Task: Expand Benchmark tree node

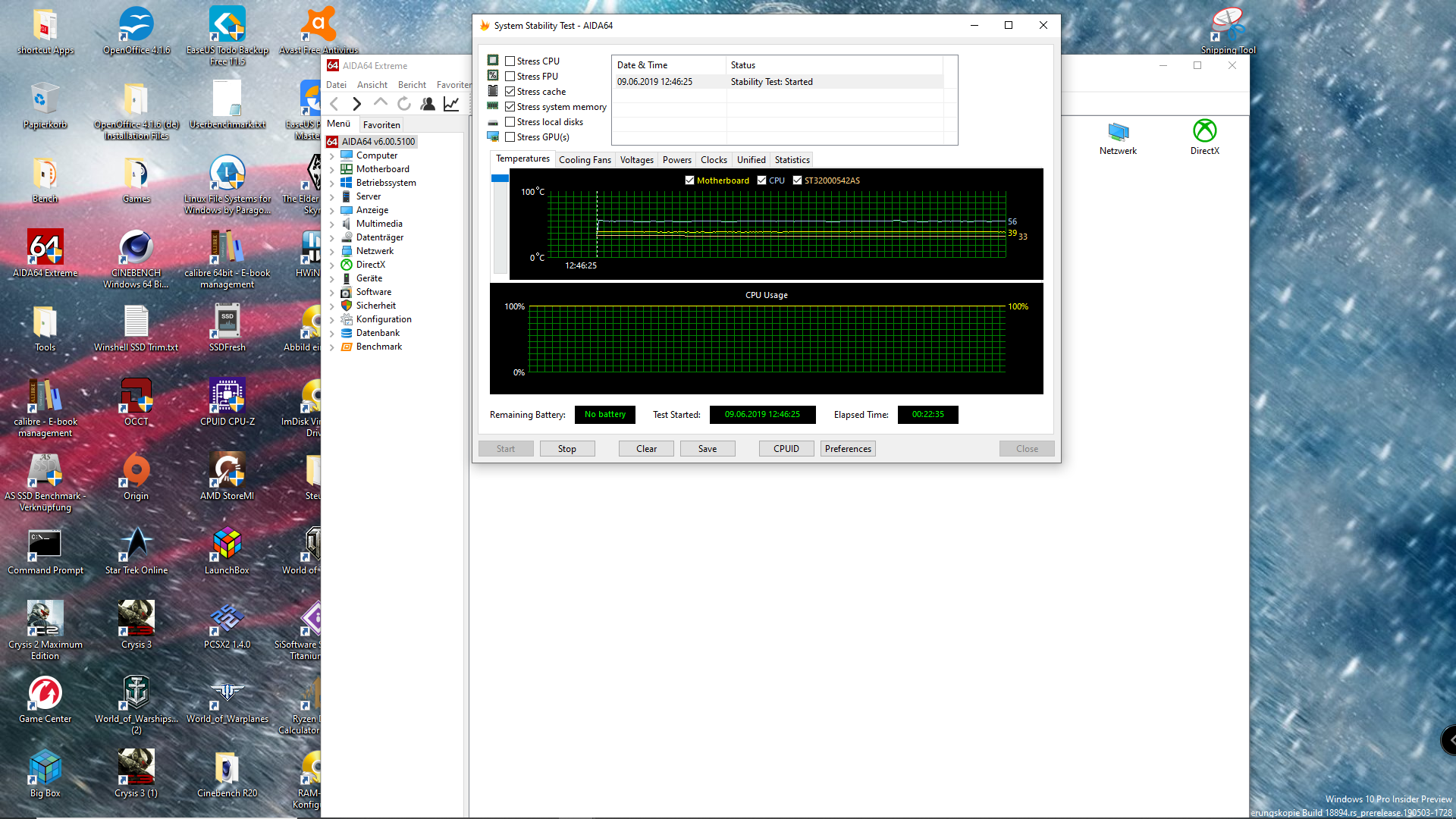Action: 332,347
